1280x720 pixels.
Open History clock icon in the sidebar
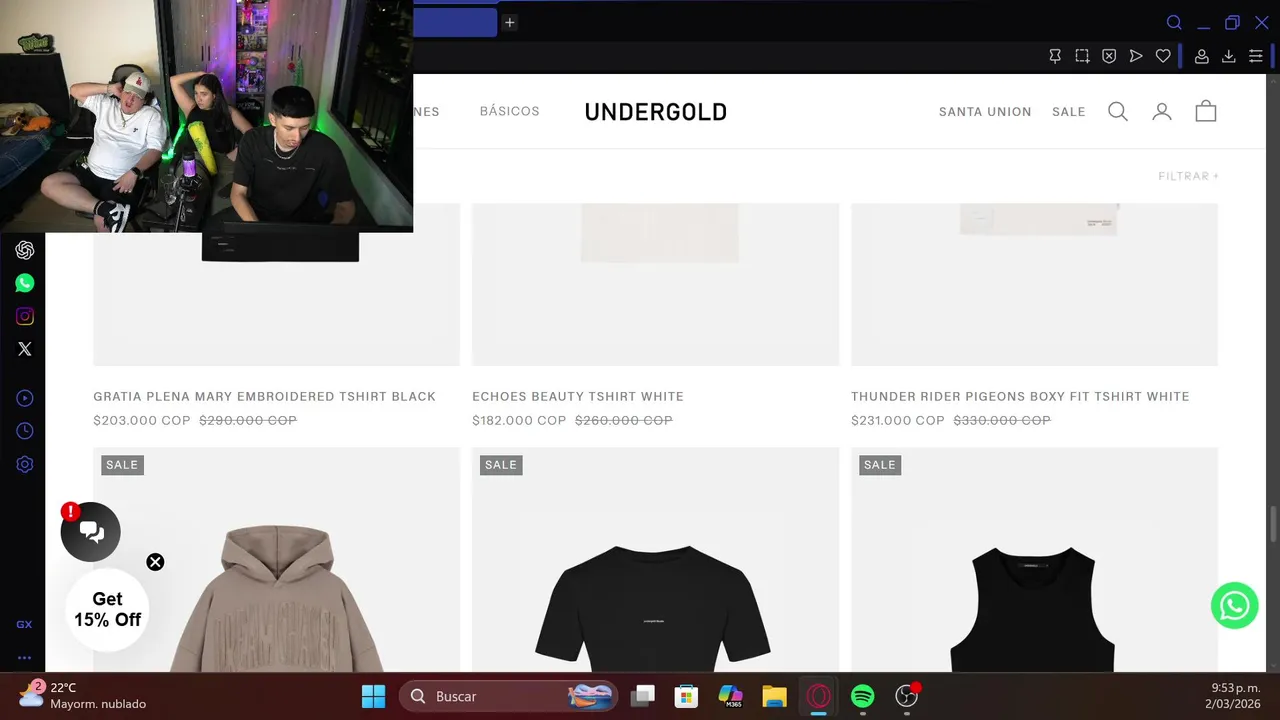25,431
